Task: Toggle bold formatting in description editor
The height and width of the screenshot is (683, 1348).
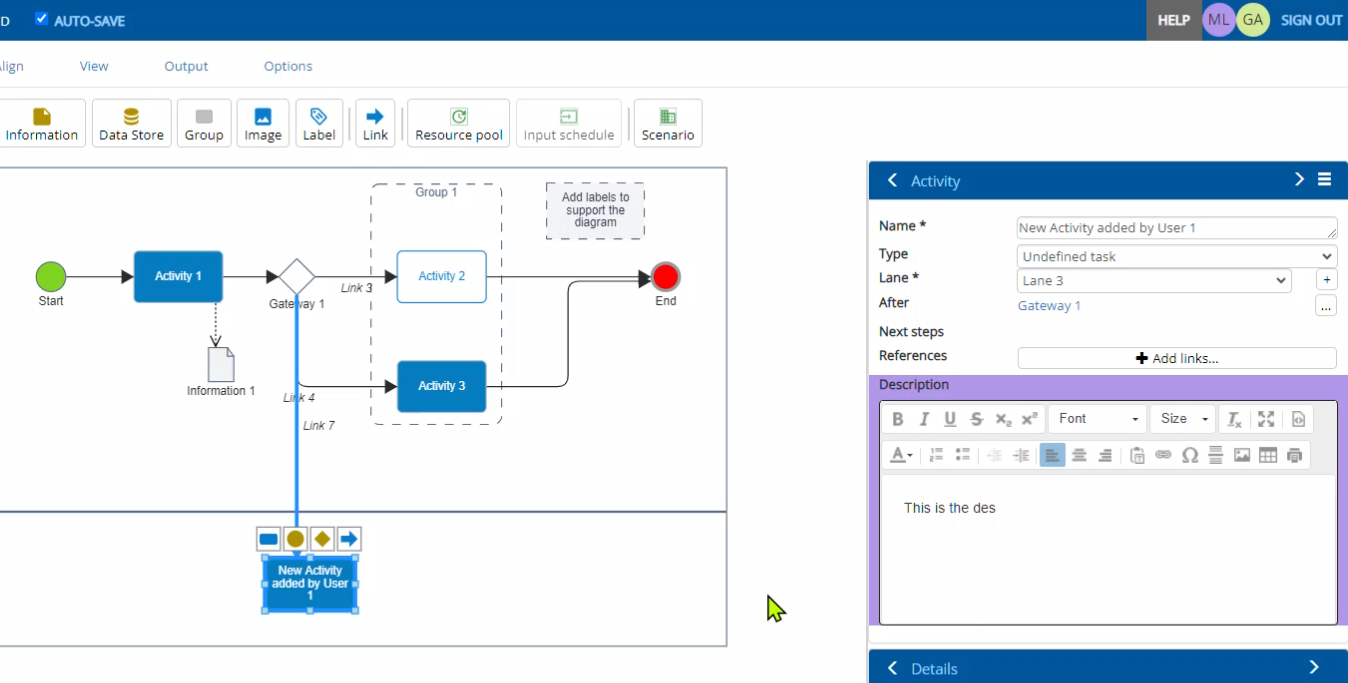Action: (x=897, y=419)
